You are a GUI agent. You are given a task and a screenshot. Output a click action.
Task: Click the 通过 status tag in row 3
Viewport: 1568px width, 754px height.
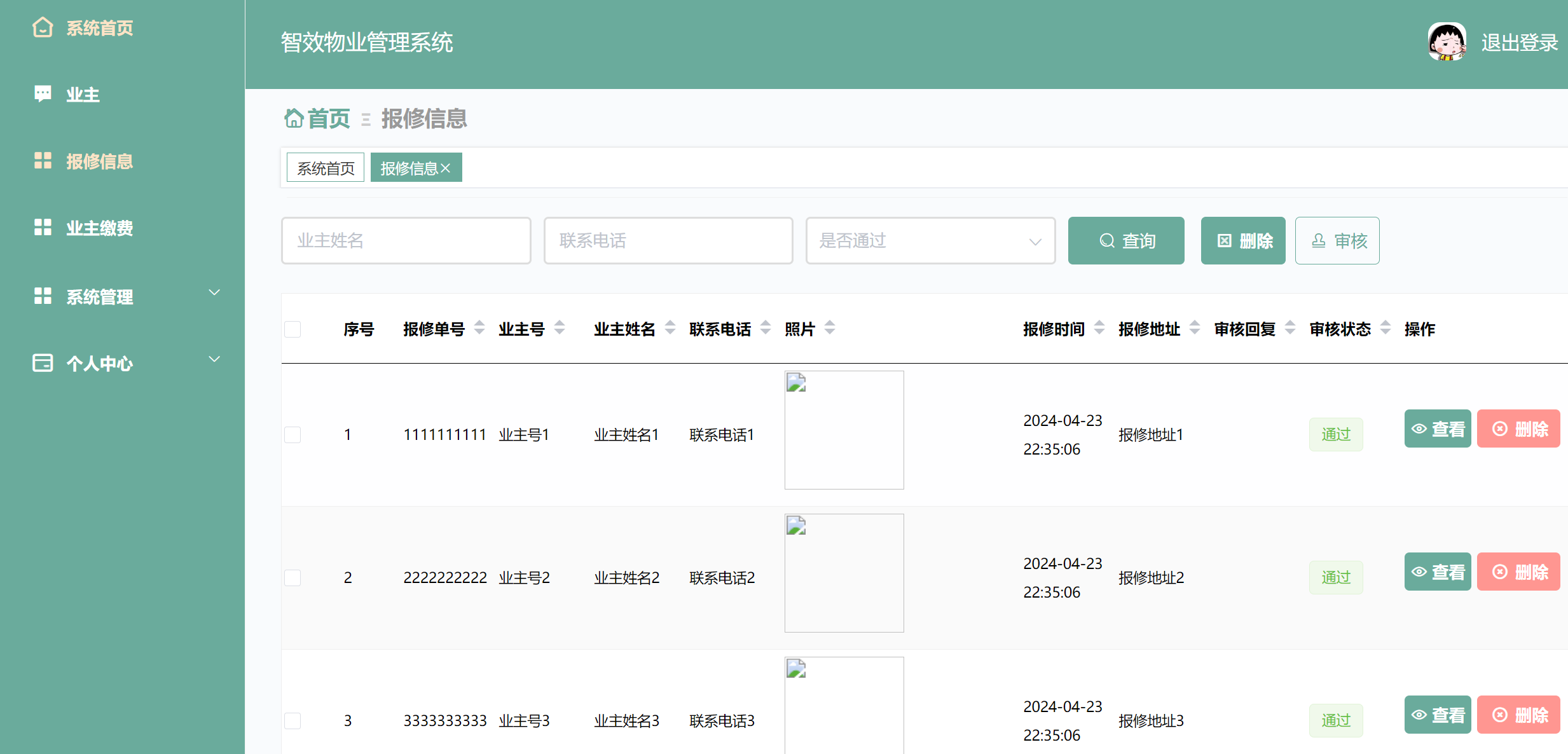tap(1336, 721)
